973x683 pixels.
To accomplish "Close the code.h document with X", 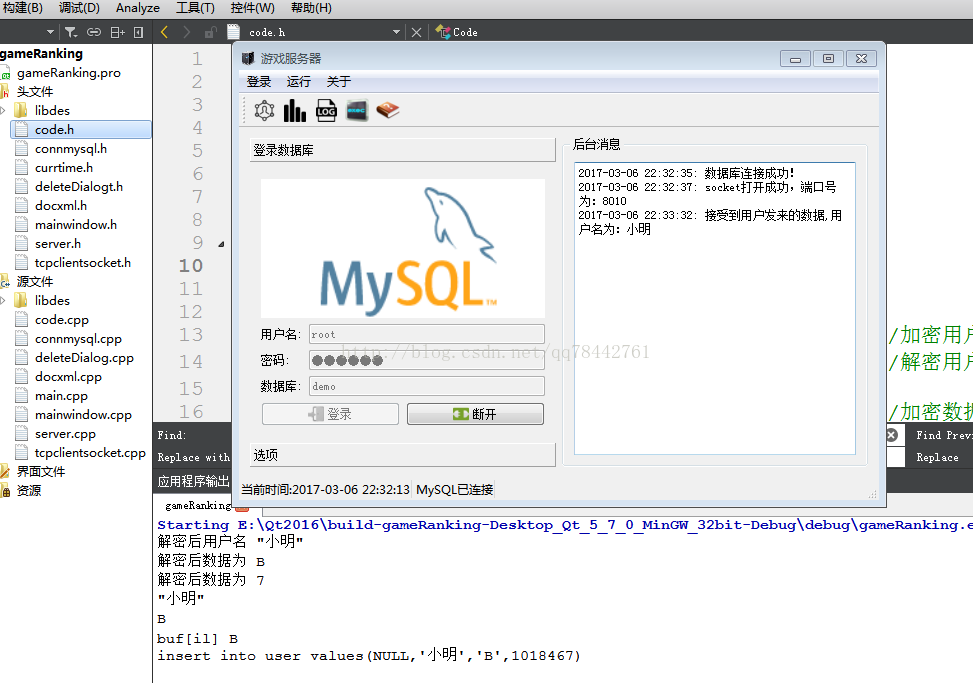I will coord(416,32).
